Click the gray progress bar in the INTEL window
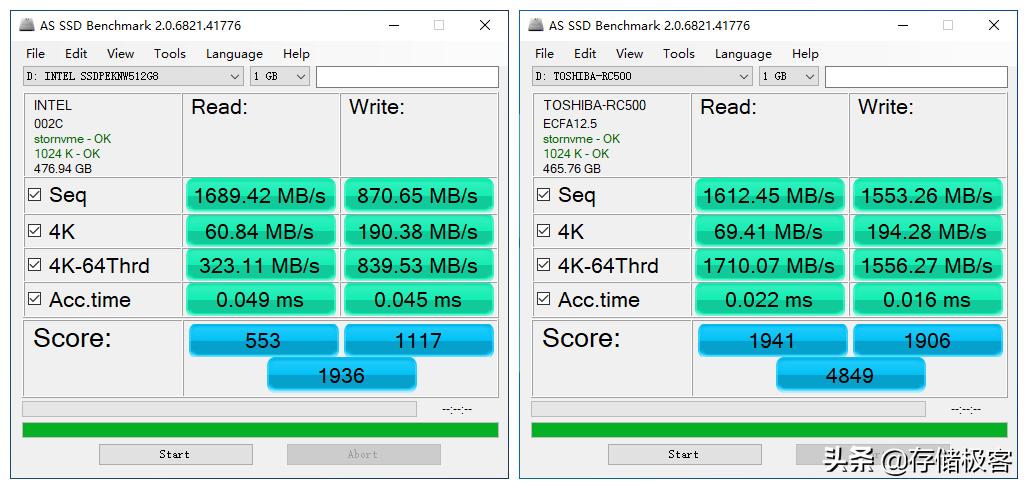This screenshot has height=489, width=1028. click(220, 409)
